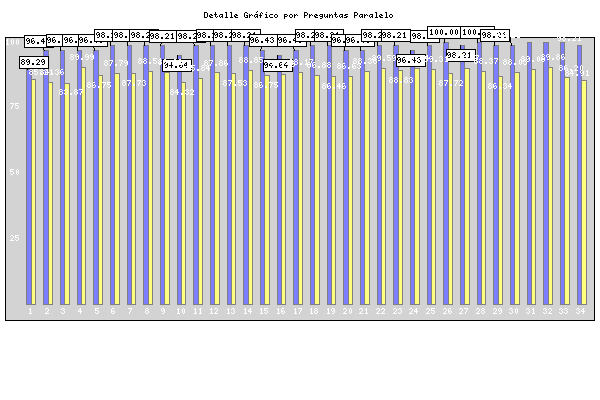Click the boxed value label 89.29
Image resolution: width=600 pixels, height=400 pixels.
coord(34,62)
